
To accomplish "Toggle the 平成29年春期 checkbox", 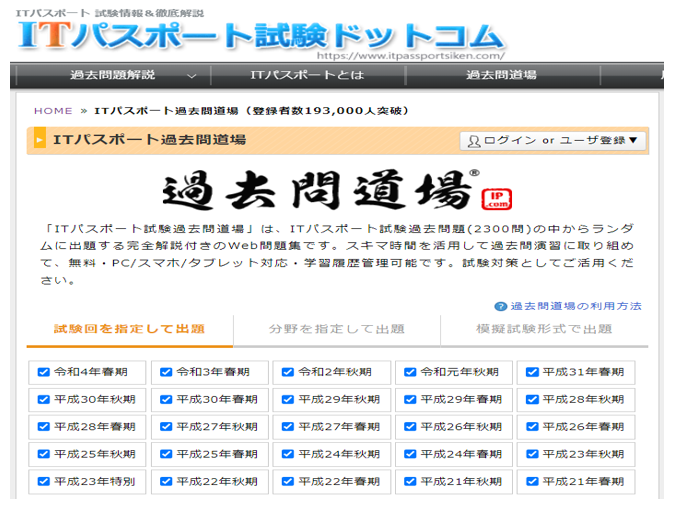I will coord(410,400).
